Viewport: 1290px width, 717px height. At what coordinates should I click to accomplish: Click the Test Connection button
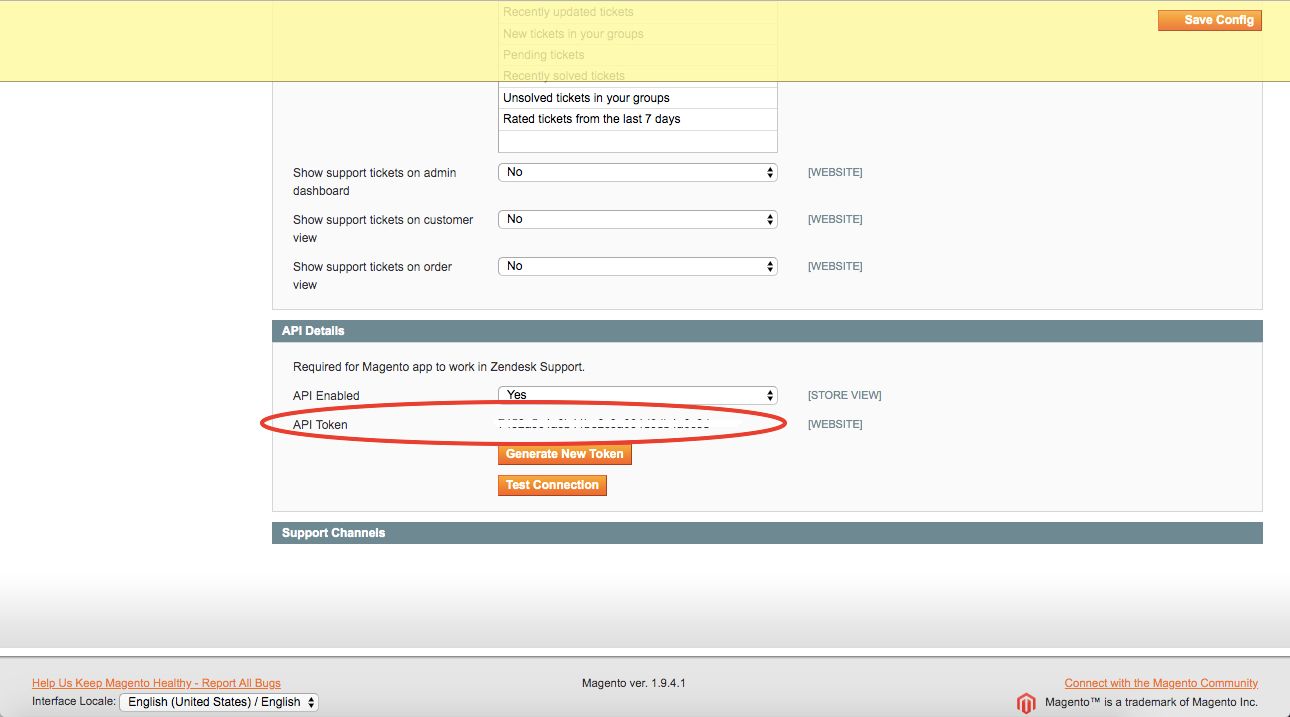click(552, 485)
